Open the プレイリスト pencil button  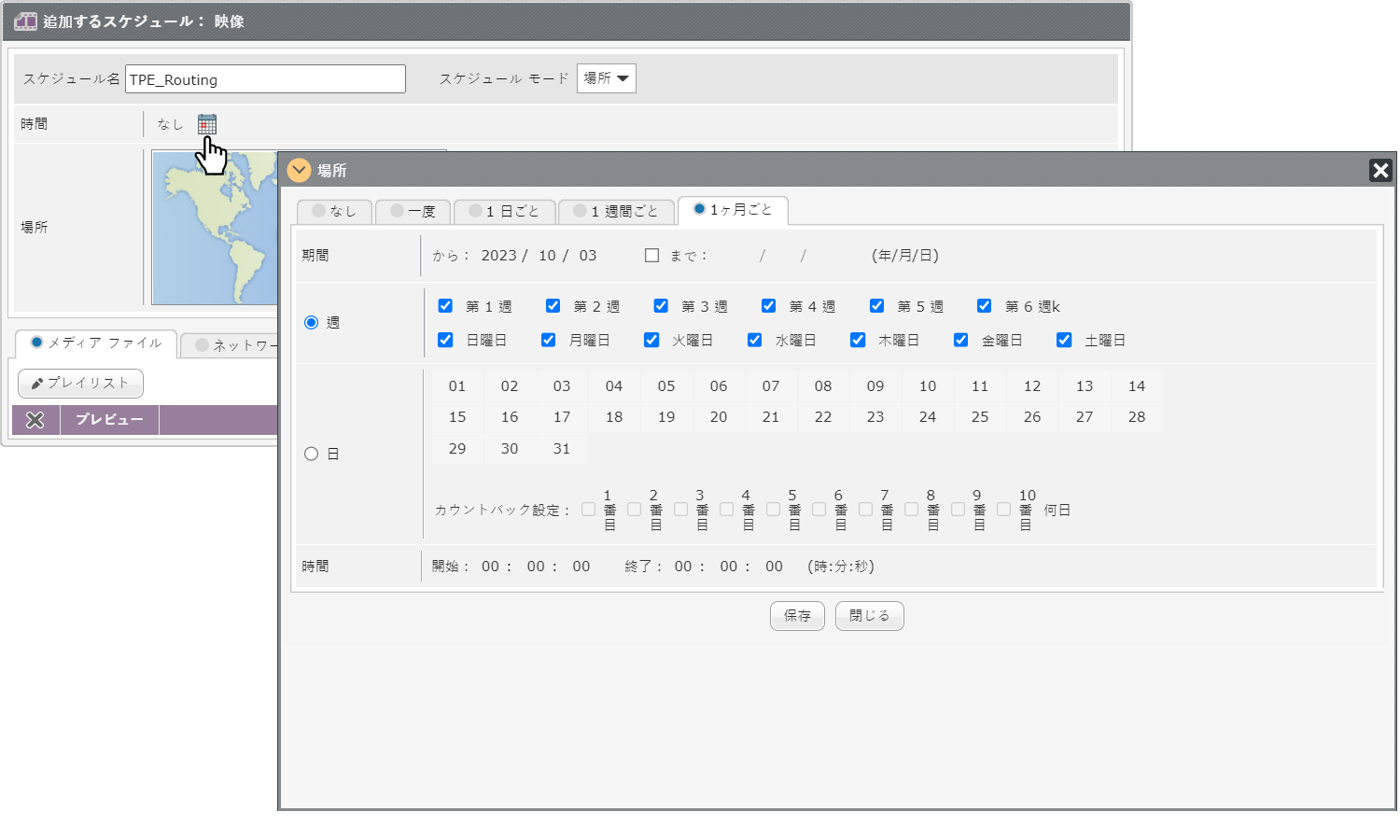(x=80, y=384)
